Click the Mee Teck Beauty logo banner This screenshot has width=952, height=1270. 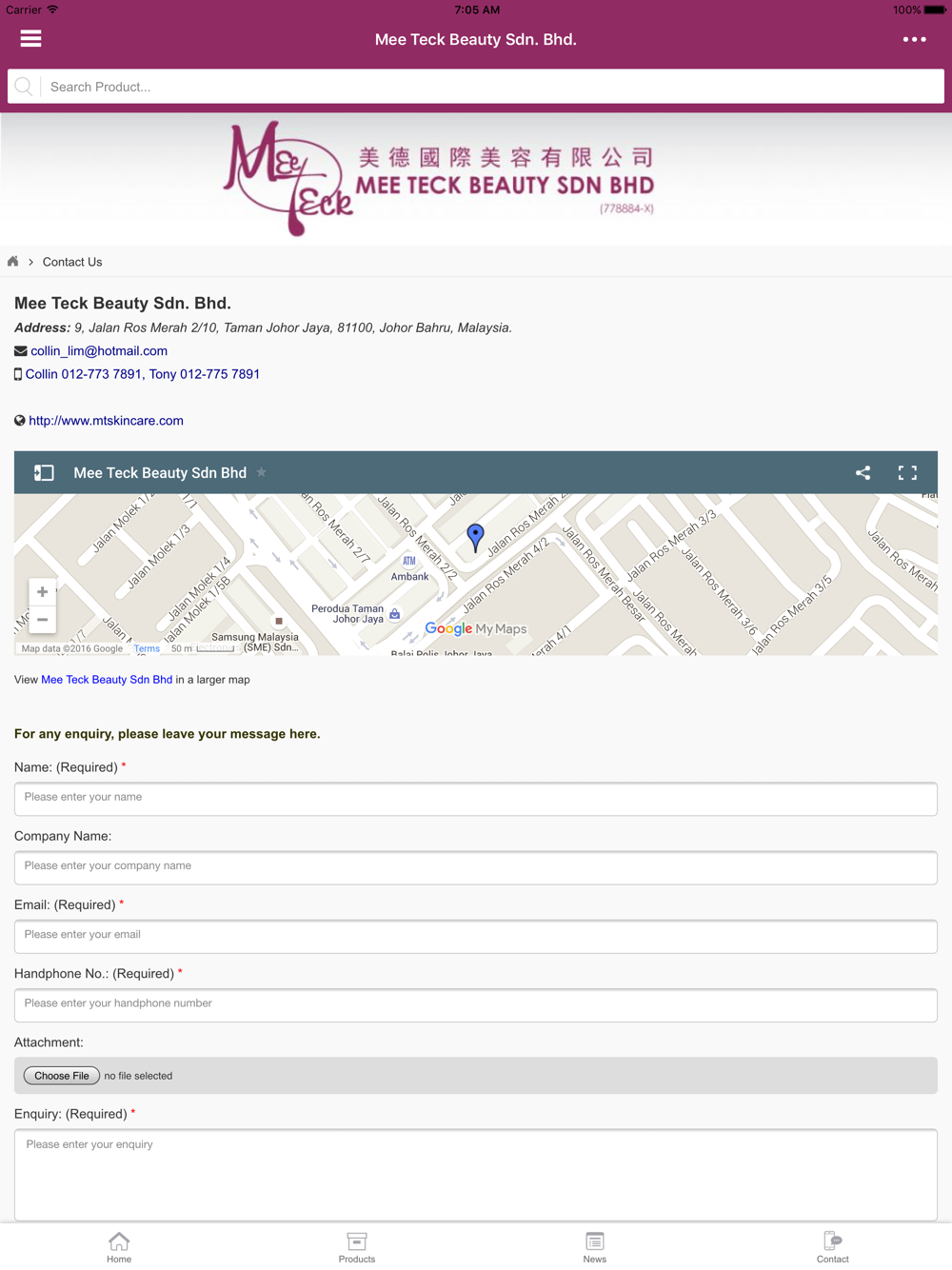[439, 178]
